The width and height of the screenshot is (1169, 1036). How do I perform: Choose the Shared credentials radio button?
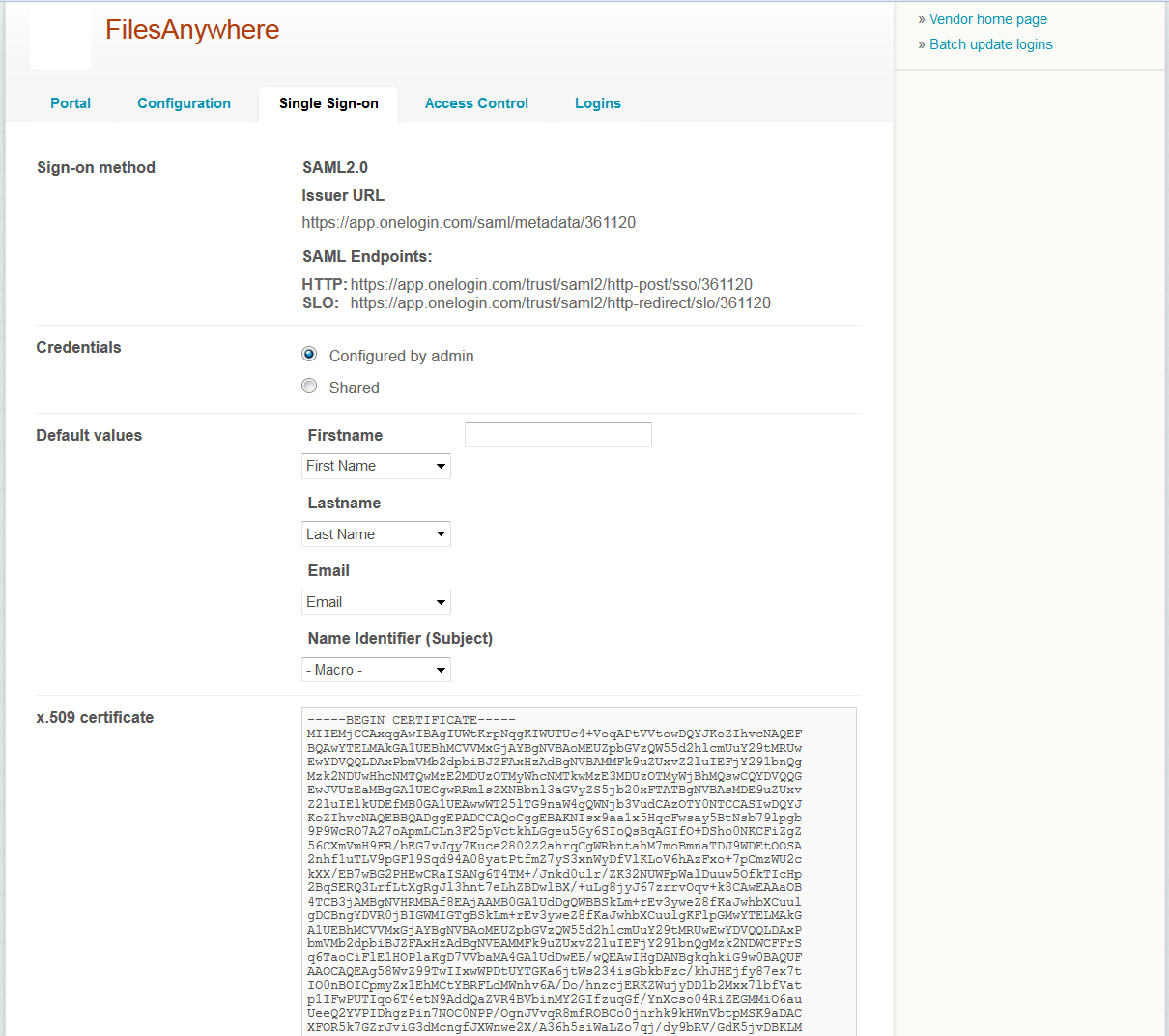point(309,387)
